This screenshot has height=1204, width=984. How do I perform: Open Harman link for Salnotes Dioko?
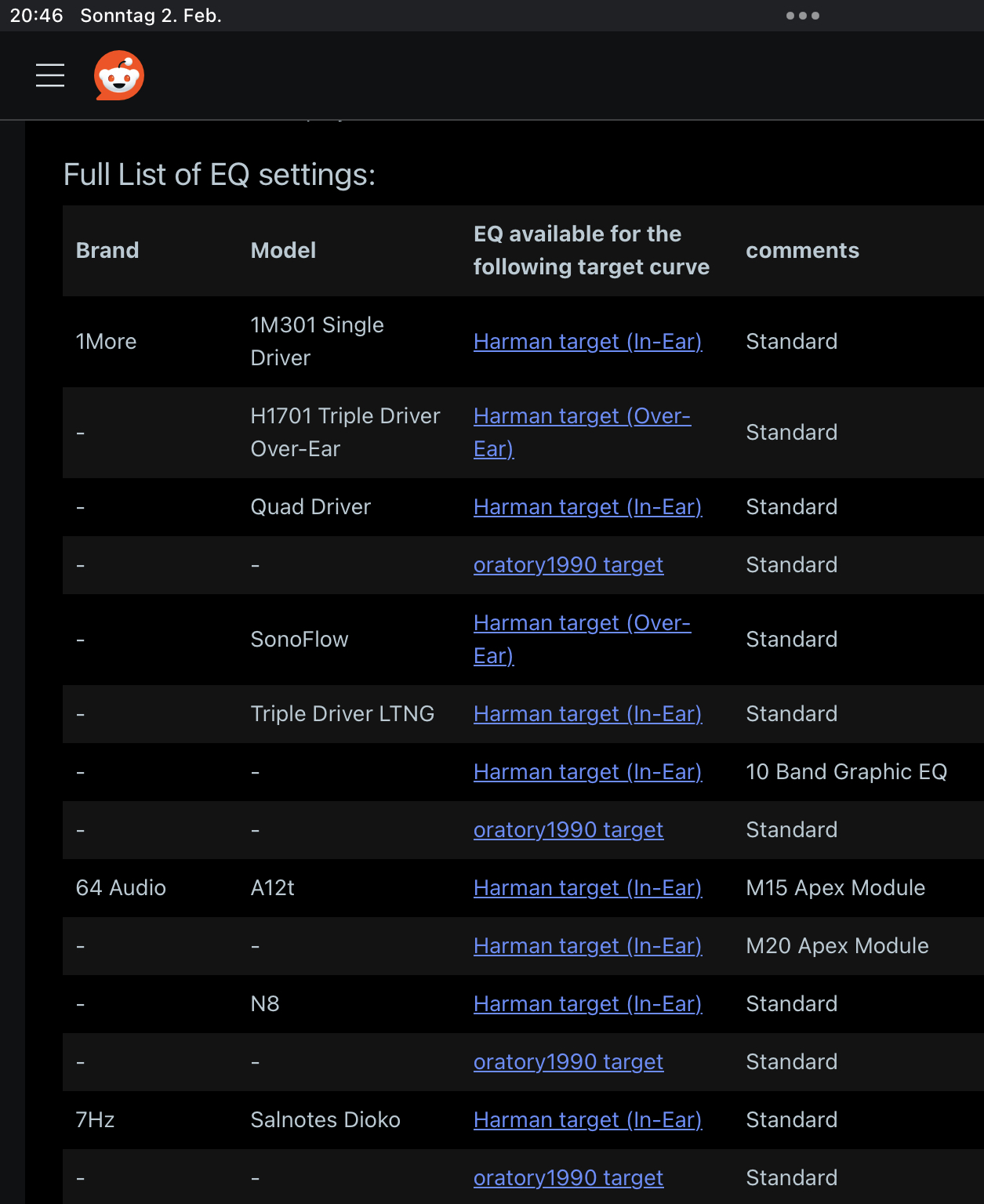click(x=587, y=1120)
